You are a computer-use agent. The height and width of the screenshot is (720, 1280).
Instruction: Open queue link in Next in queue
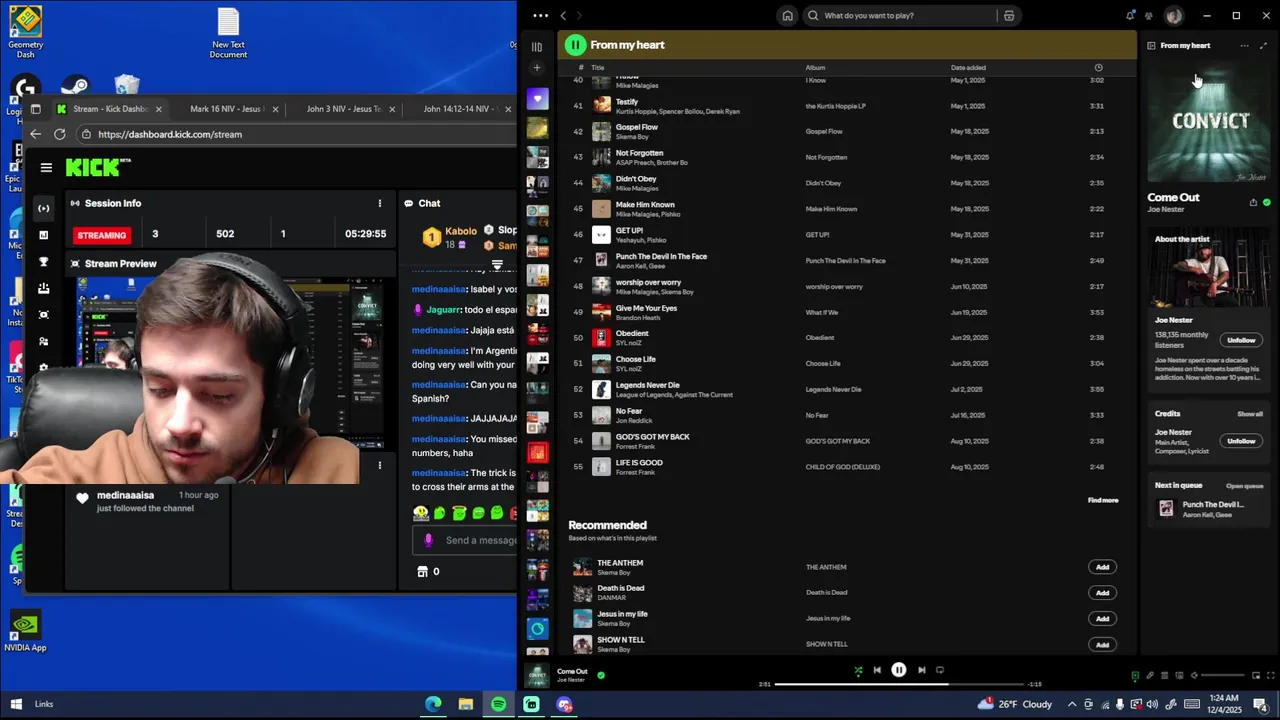(x=1245, y=486)
